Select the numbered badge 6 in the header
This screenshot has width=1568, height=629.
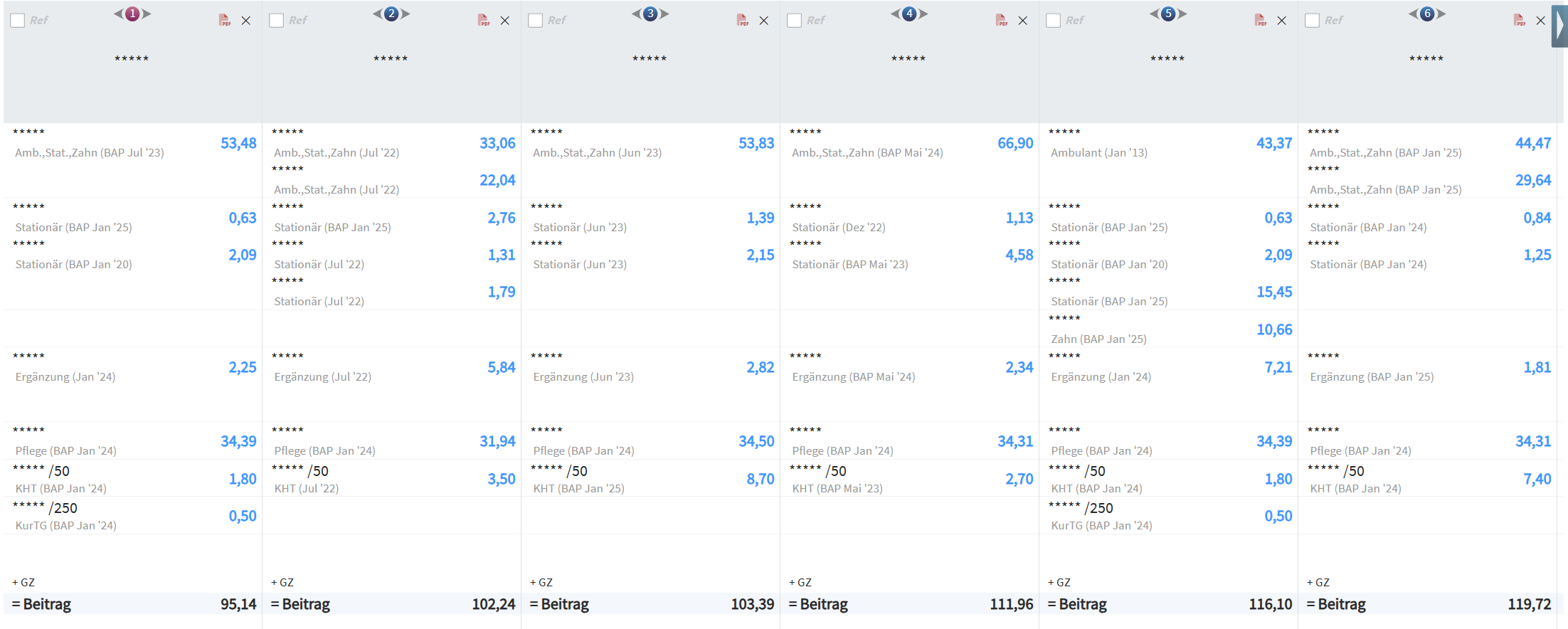[1427, 14]
